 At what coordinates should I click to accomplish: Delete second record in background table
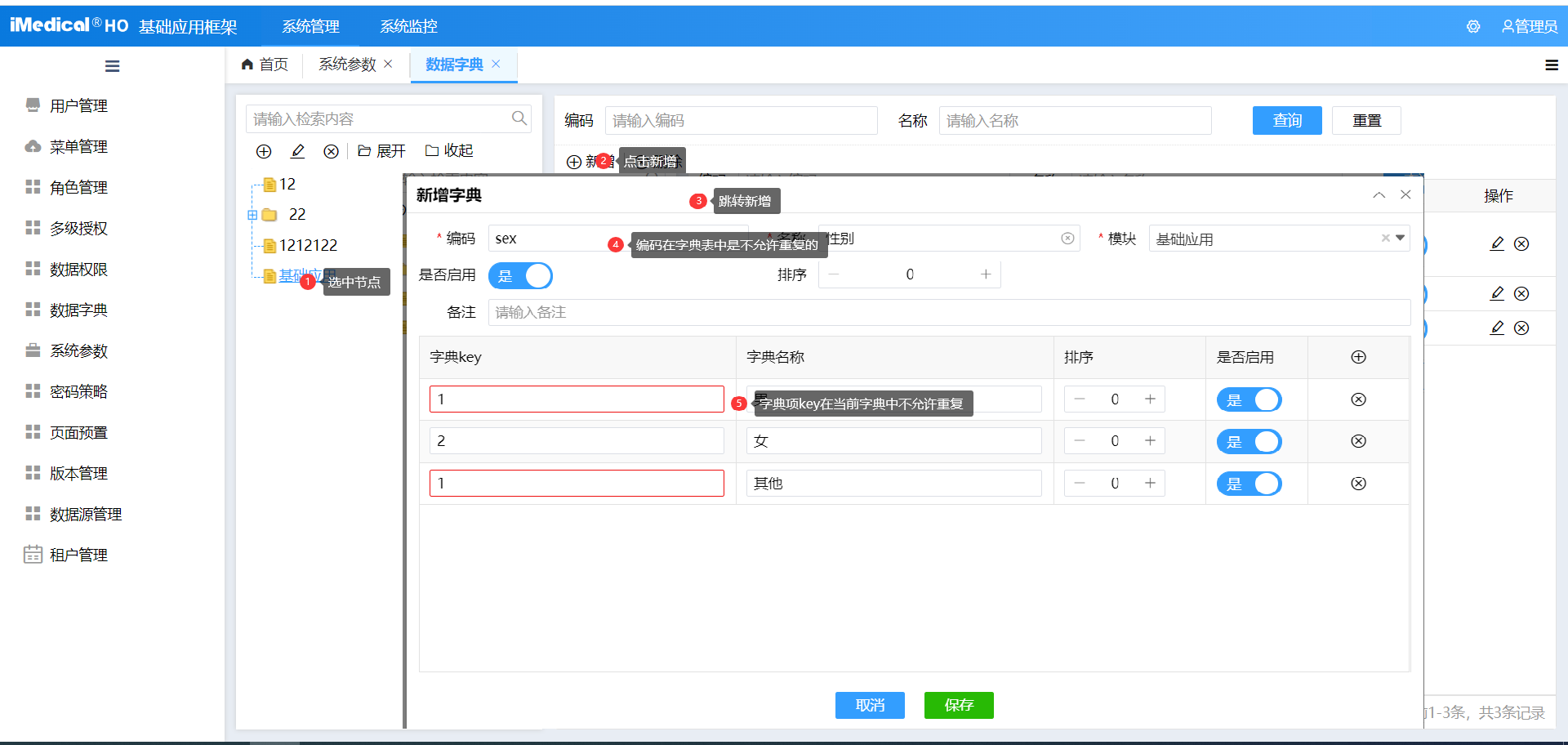tap(1521, 294)
